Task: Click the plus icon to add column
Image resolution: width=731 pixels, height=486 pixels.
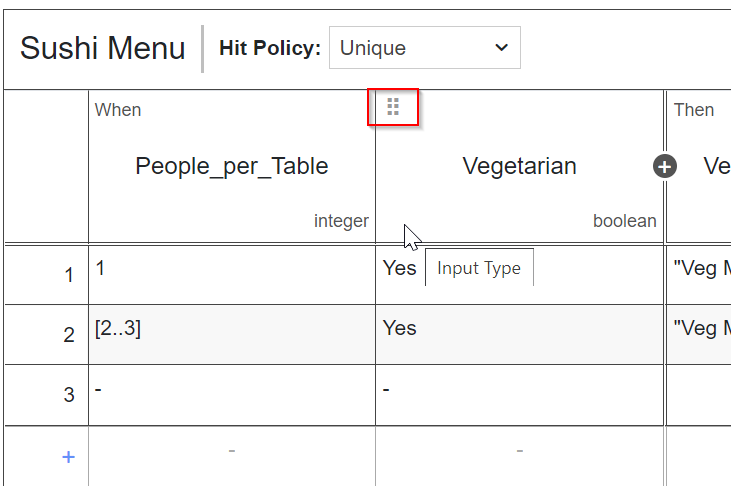Action: click(665, 167)
